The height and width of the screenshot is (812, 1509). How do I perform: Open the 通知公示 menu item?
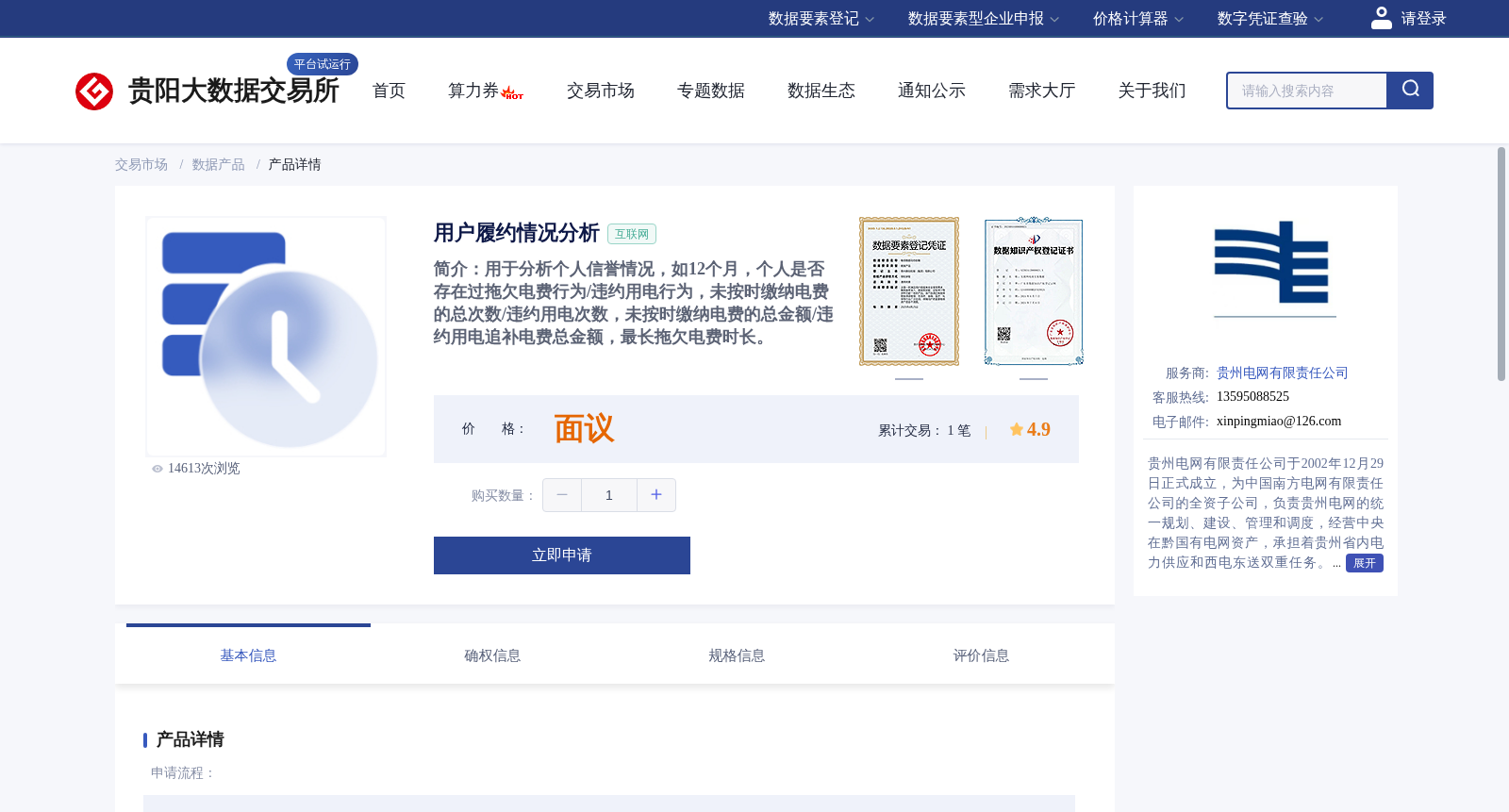(932, 91)
